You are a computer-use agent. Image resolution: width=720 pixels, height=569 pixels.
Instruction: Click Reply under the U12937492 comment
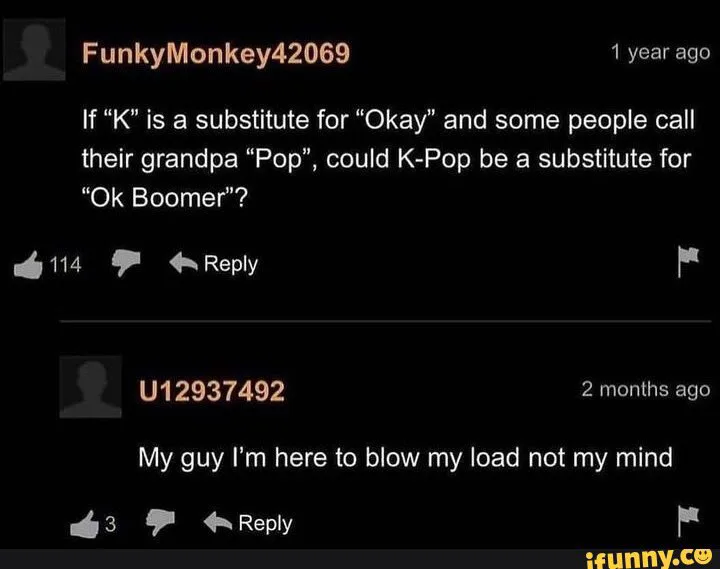265,524
